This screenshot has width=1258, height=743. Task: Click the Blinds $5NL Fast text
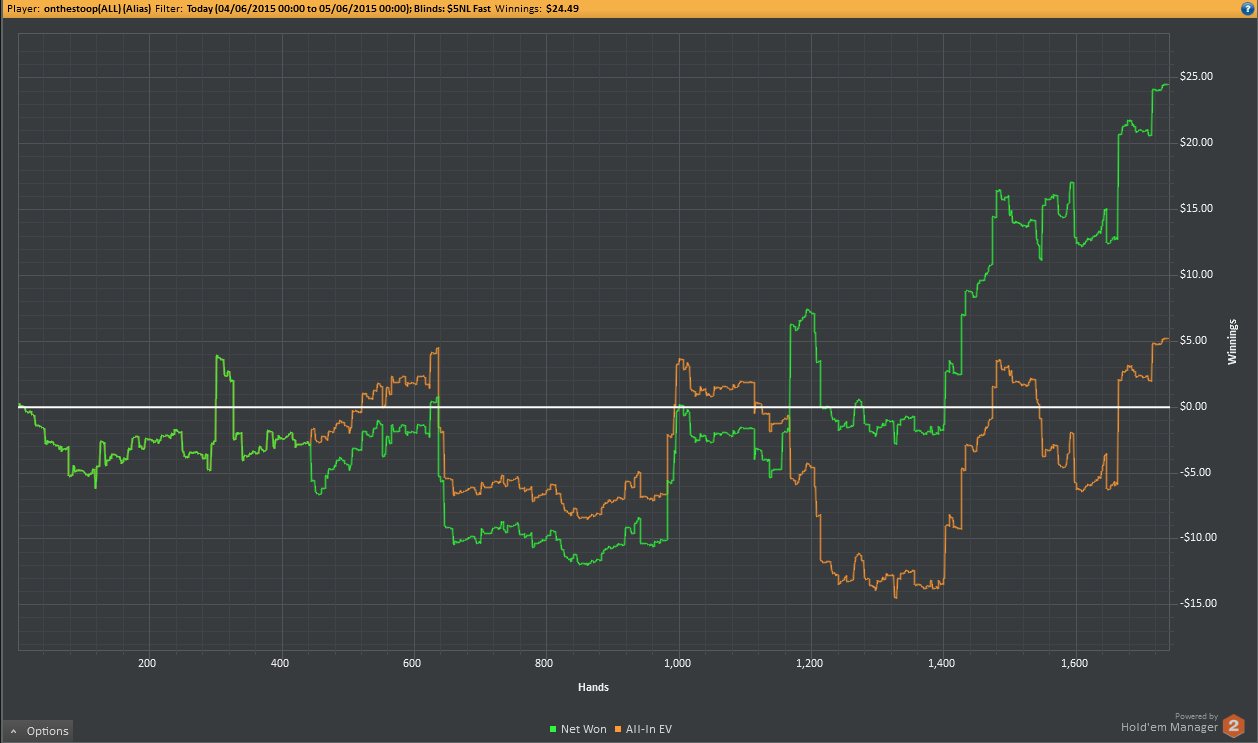tap(450, 8)
